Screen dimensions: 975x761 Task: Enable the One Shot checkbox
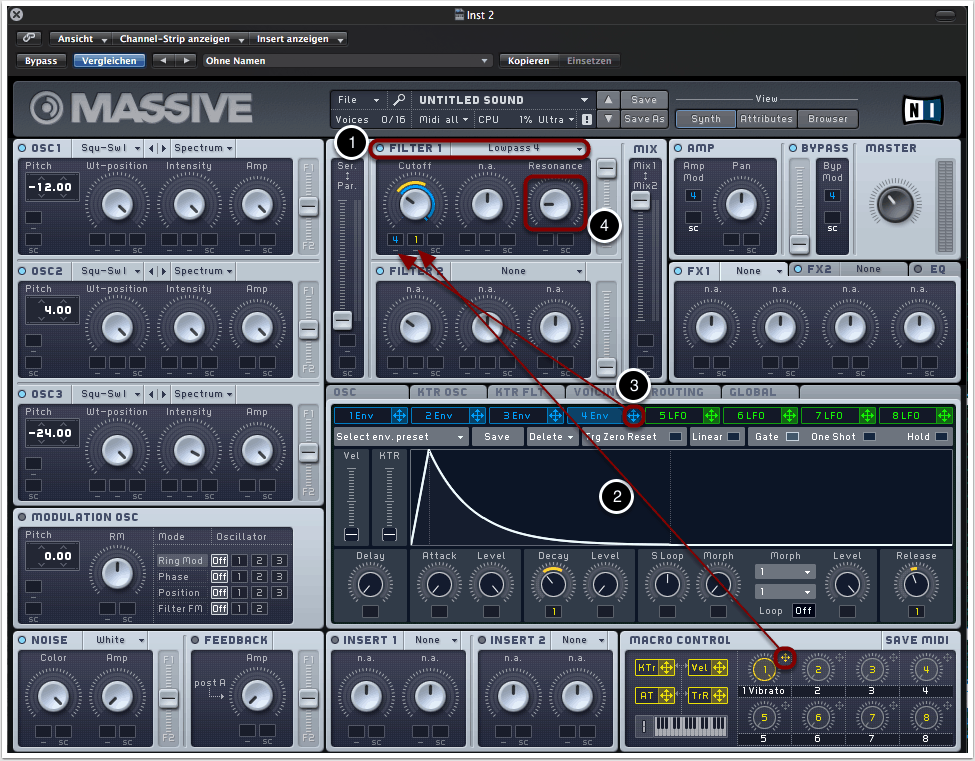click(870, 437)
